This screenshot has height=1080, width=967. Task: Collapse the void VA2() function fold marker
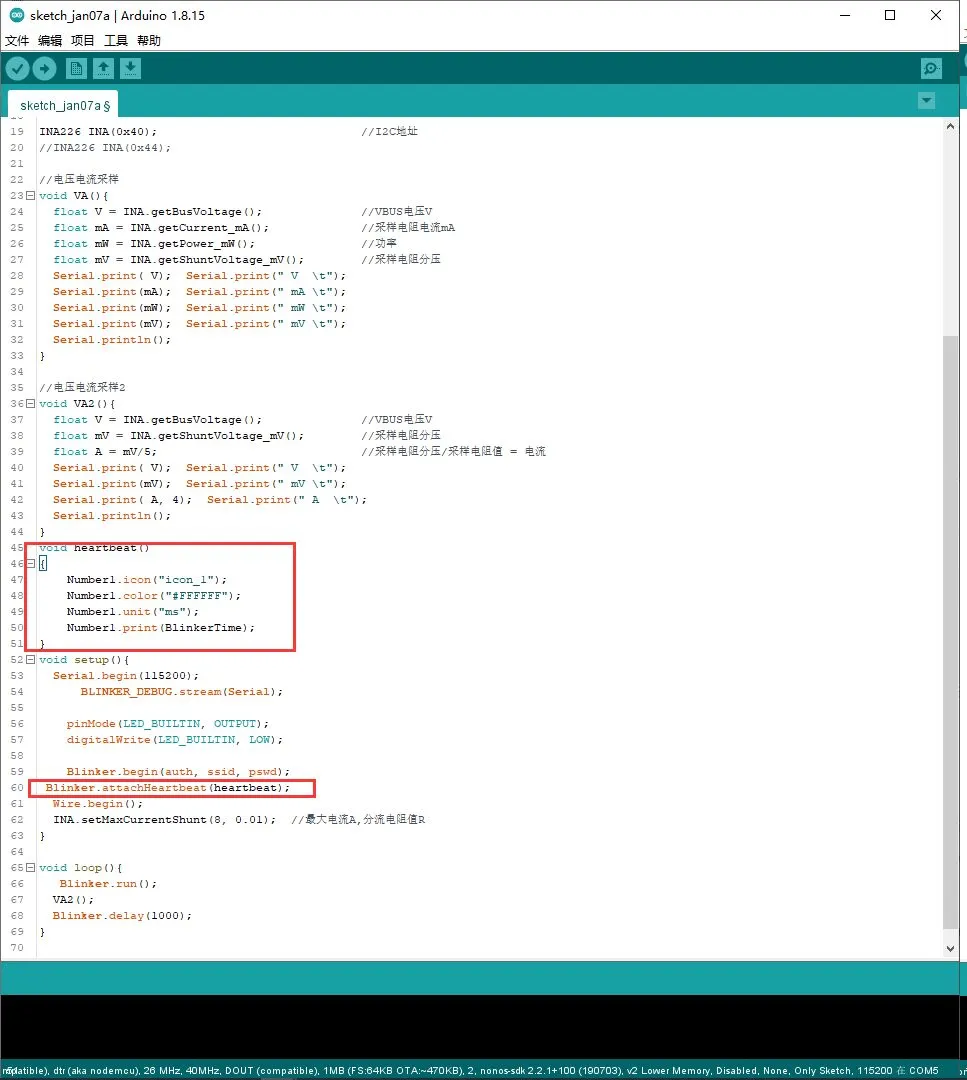click(31, 404)
